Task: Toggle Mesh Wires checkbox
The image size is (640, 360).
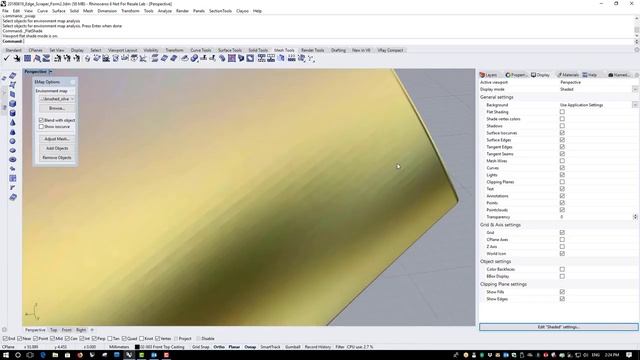Action: (562, 161)
